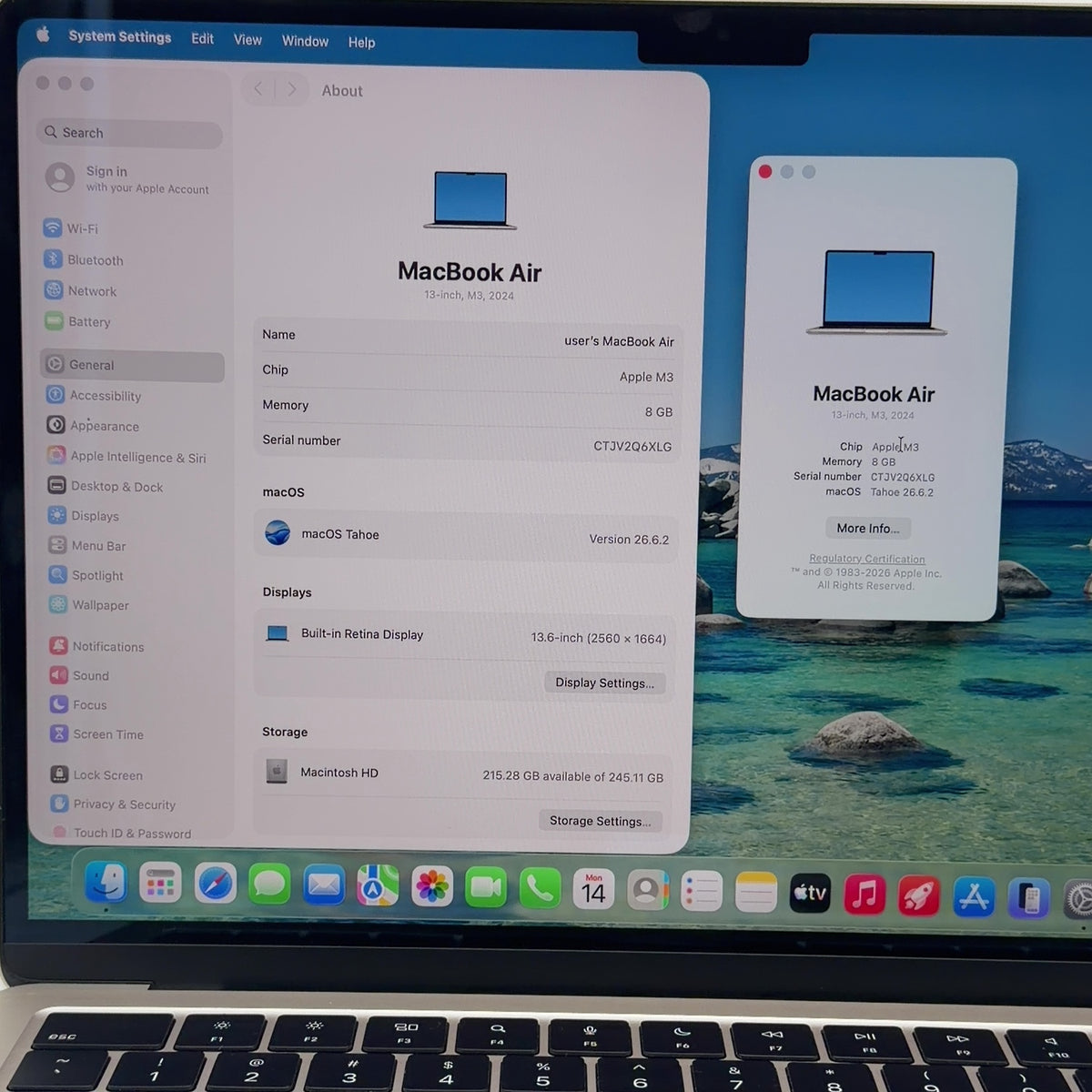Select Network in the sidebar
Image resolution: width=1092 pixels, height=1092 pixels.
click(81, 290)
